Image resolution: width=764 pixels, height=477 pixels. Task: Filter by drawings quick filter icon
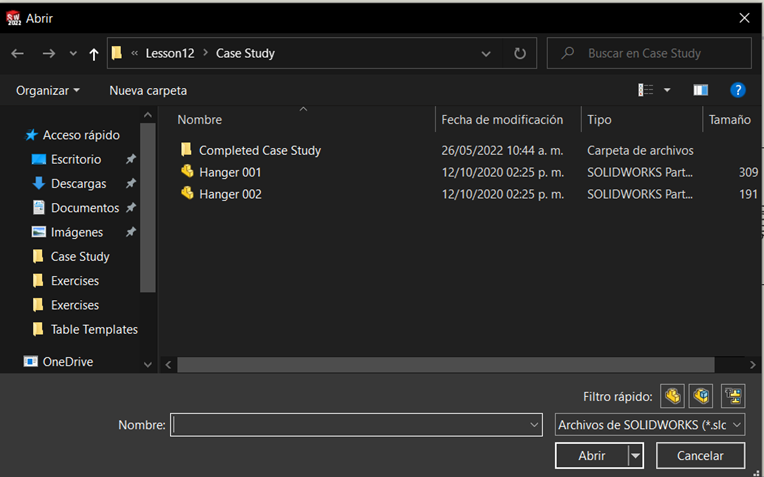tap(733, 396)
